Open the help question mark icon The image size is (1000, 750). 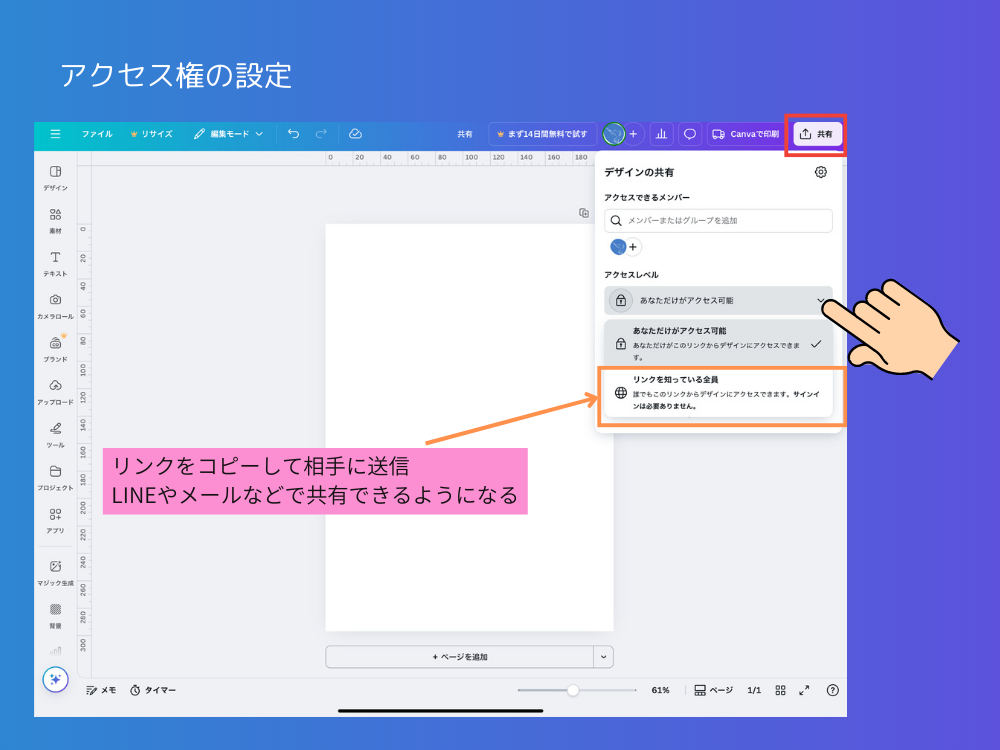pos(832,690)
